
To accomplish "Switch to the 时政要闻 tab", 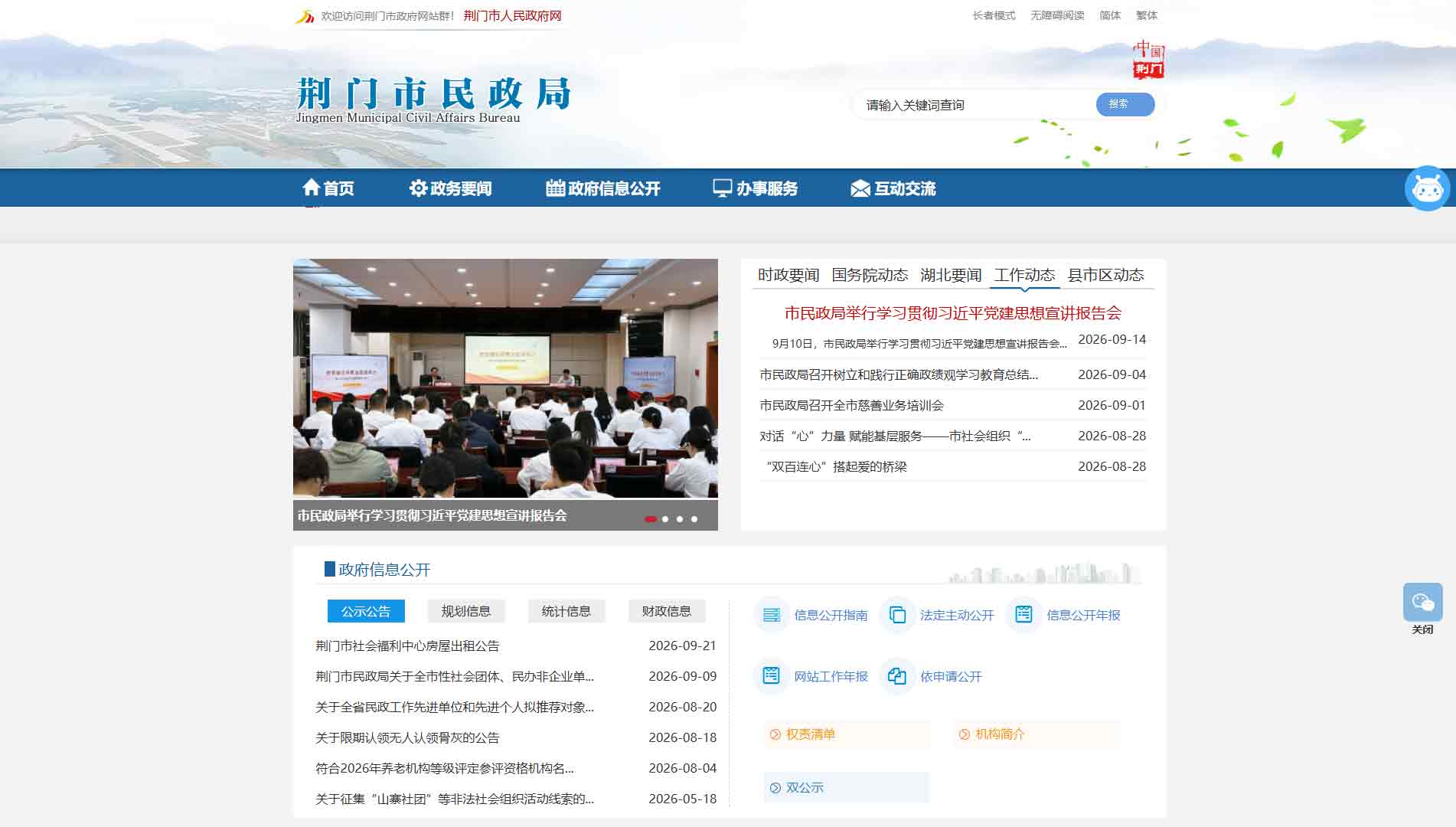I will pyautogui.click(x=788, y=275).
